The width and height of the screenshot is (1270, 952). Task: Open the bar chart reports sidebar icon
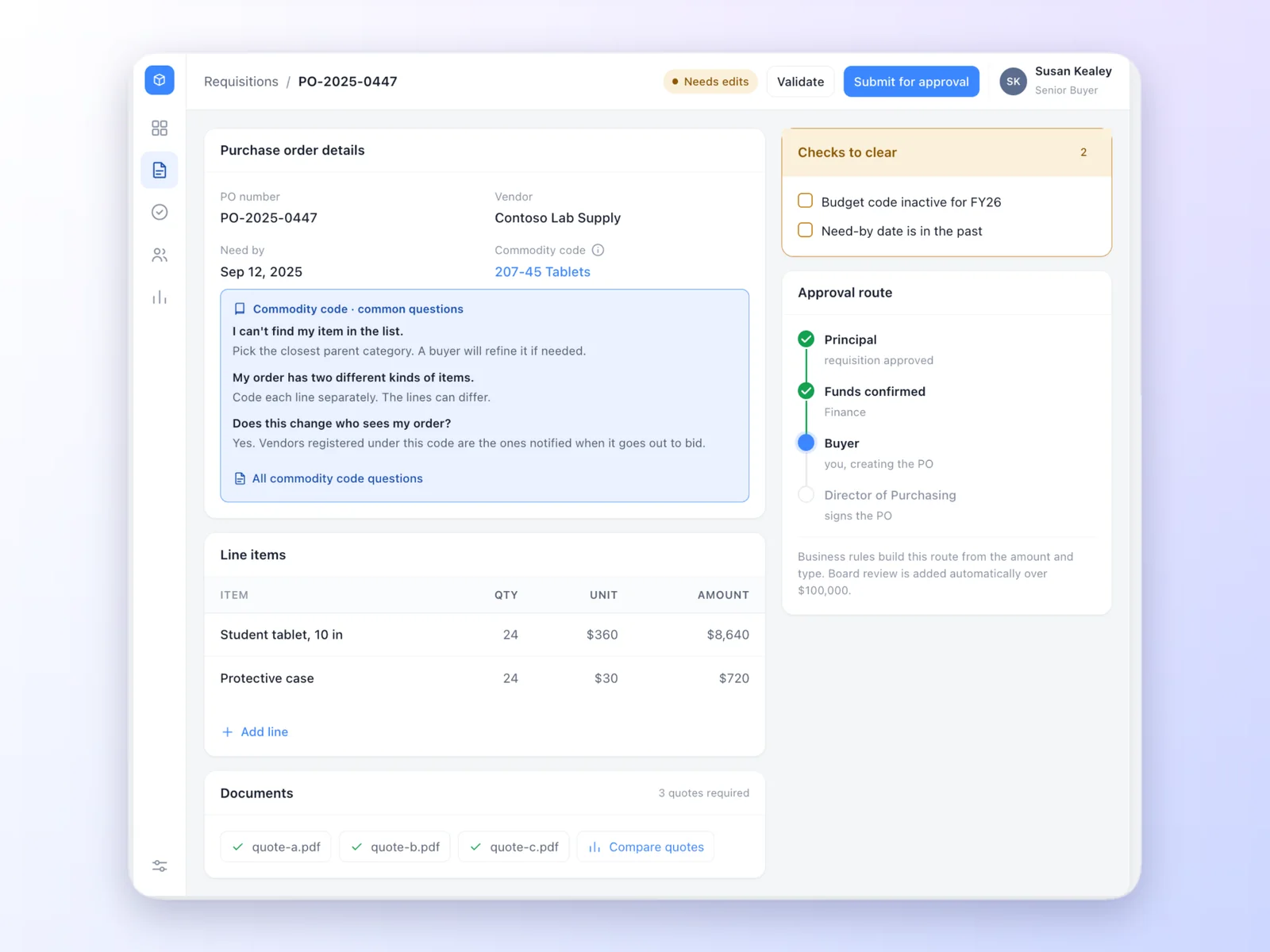(x=160, y=297)
